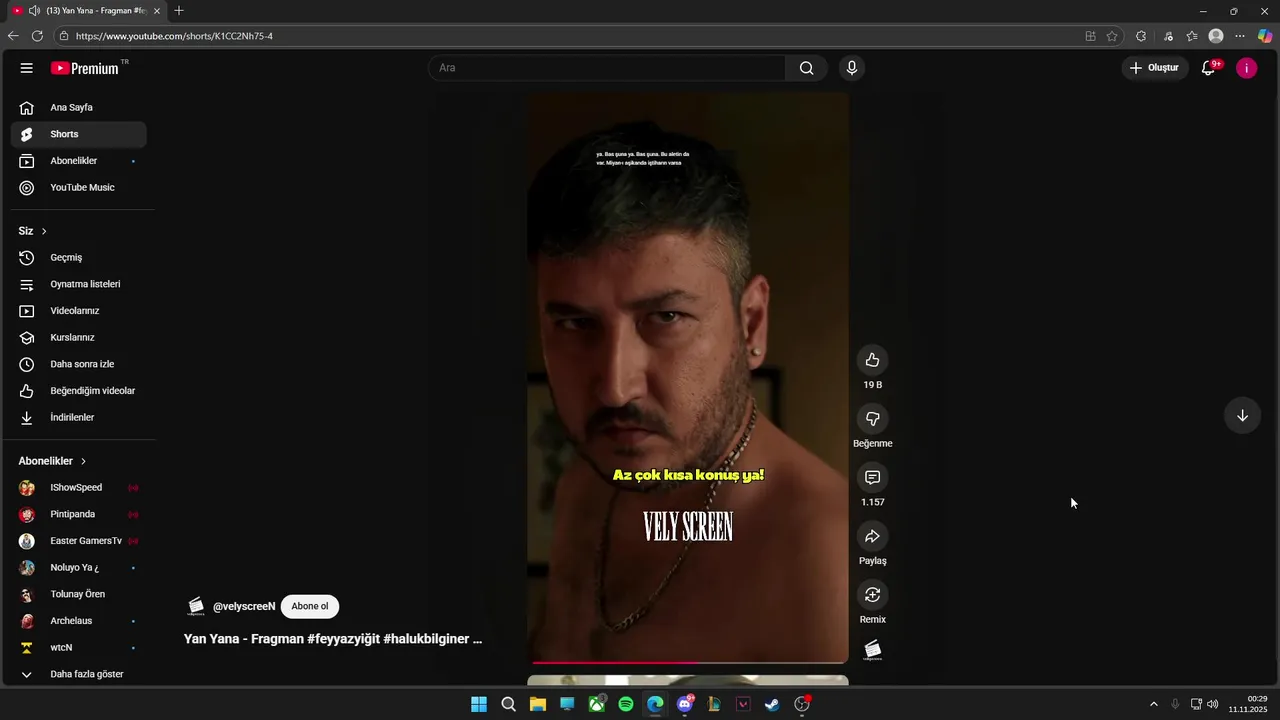Open Videolarınız in the sidebar
Screen dimensions: 1280x720
(x=79, y=311)
